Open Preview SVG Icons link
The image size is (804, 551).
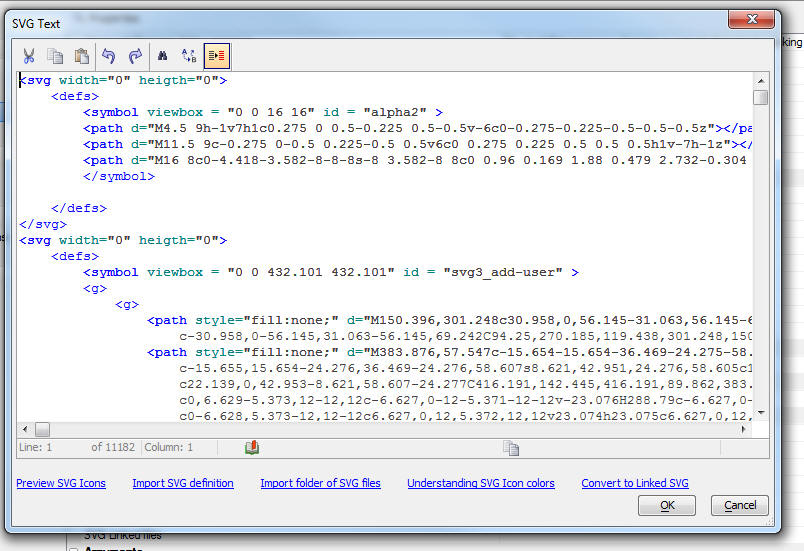pos(61,483)
